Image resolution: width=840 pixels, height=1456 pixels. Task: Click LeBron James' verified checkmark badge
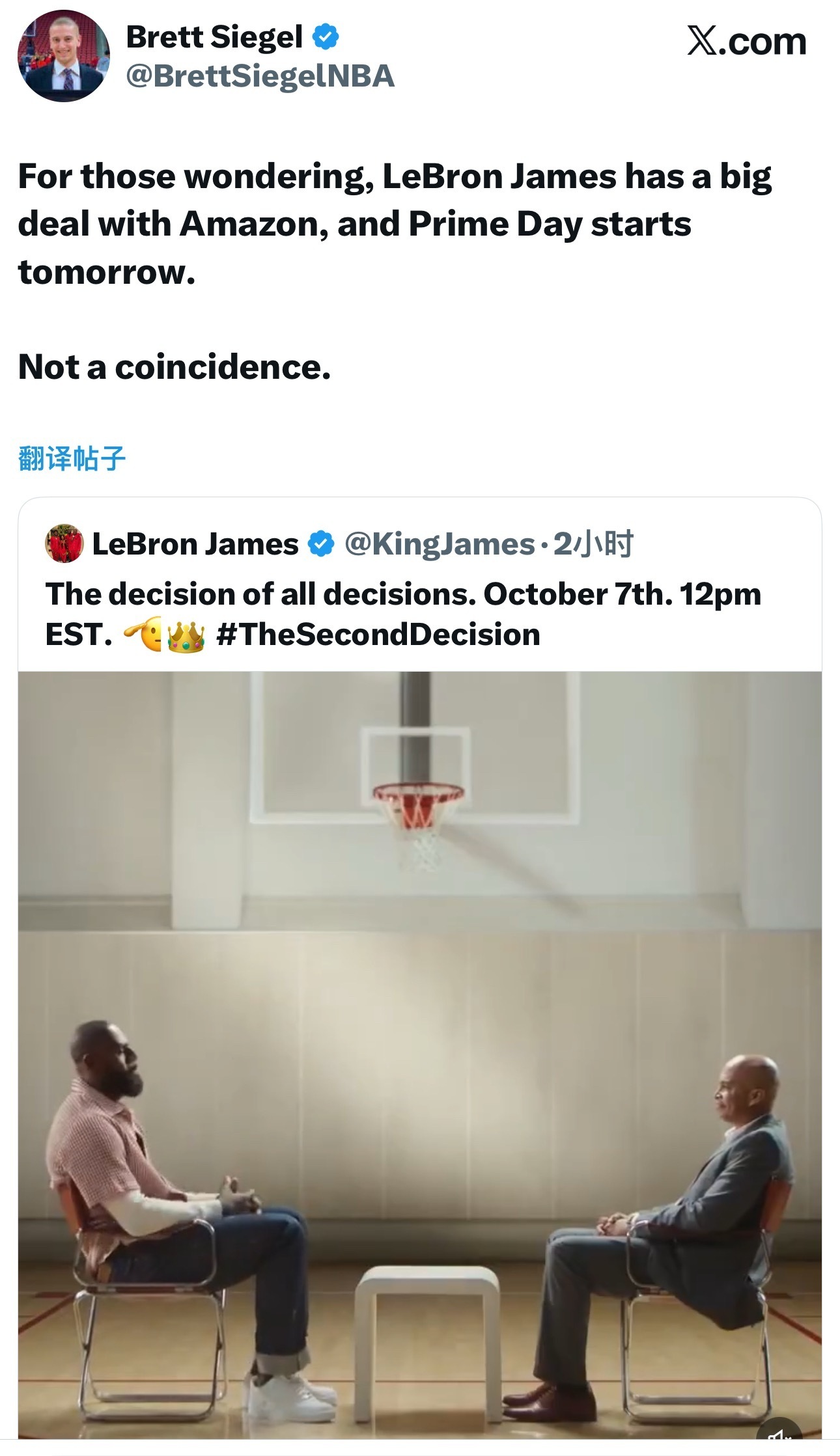(x=320, y=544)
